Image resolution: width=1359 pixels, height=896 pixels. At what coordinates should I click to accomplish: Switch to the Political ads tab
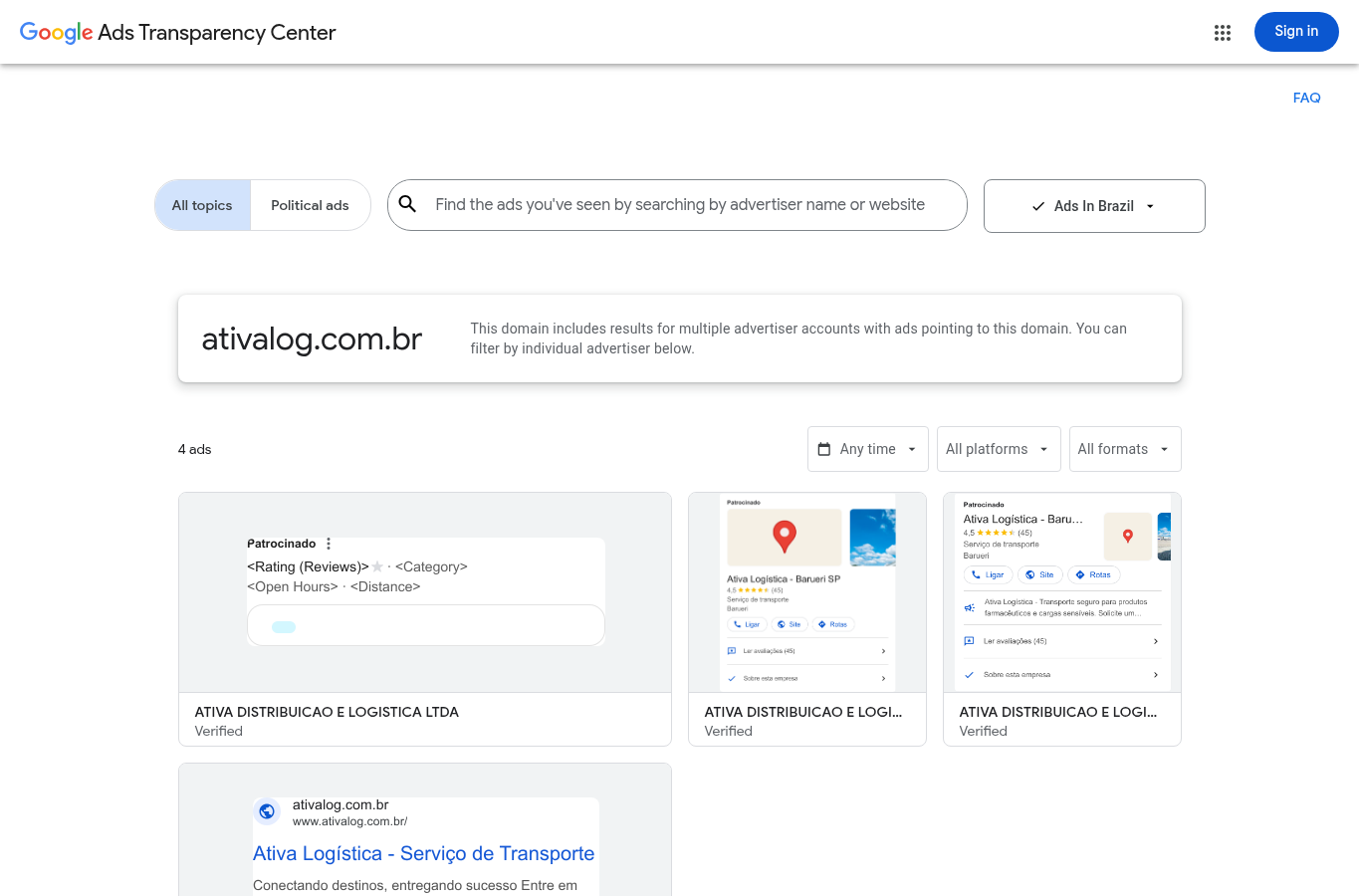pos(310,205)
